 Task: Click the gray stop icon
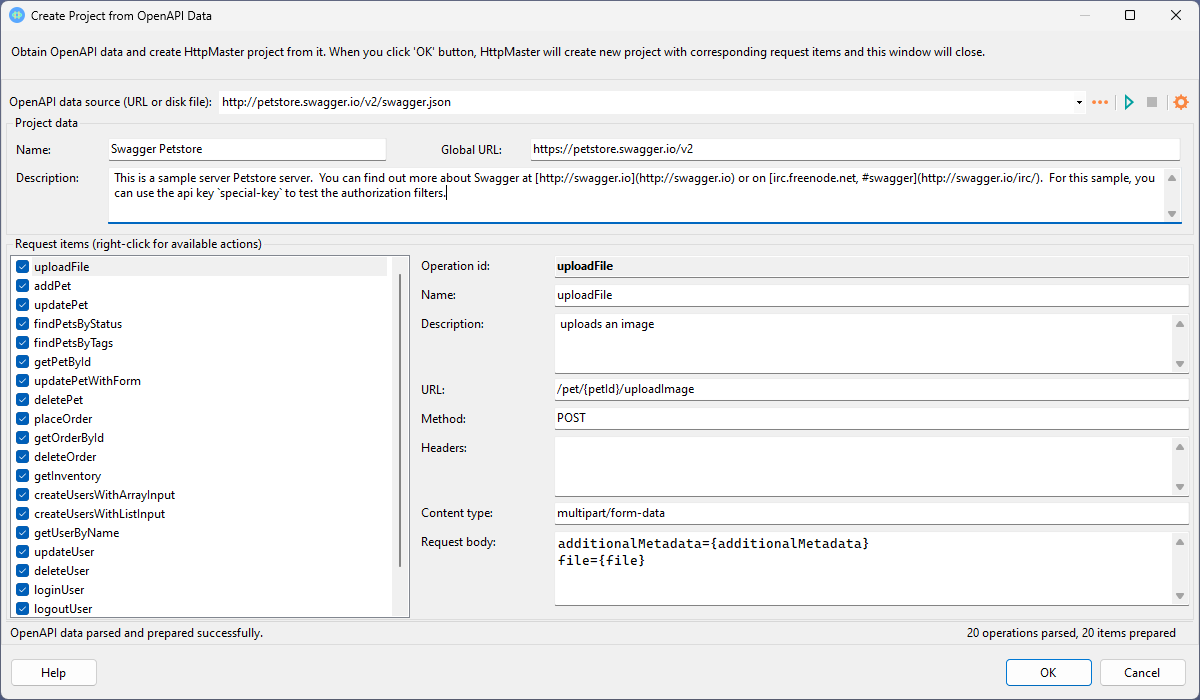click(x=1152, y=102)
